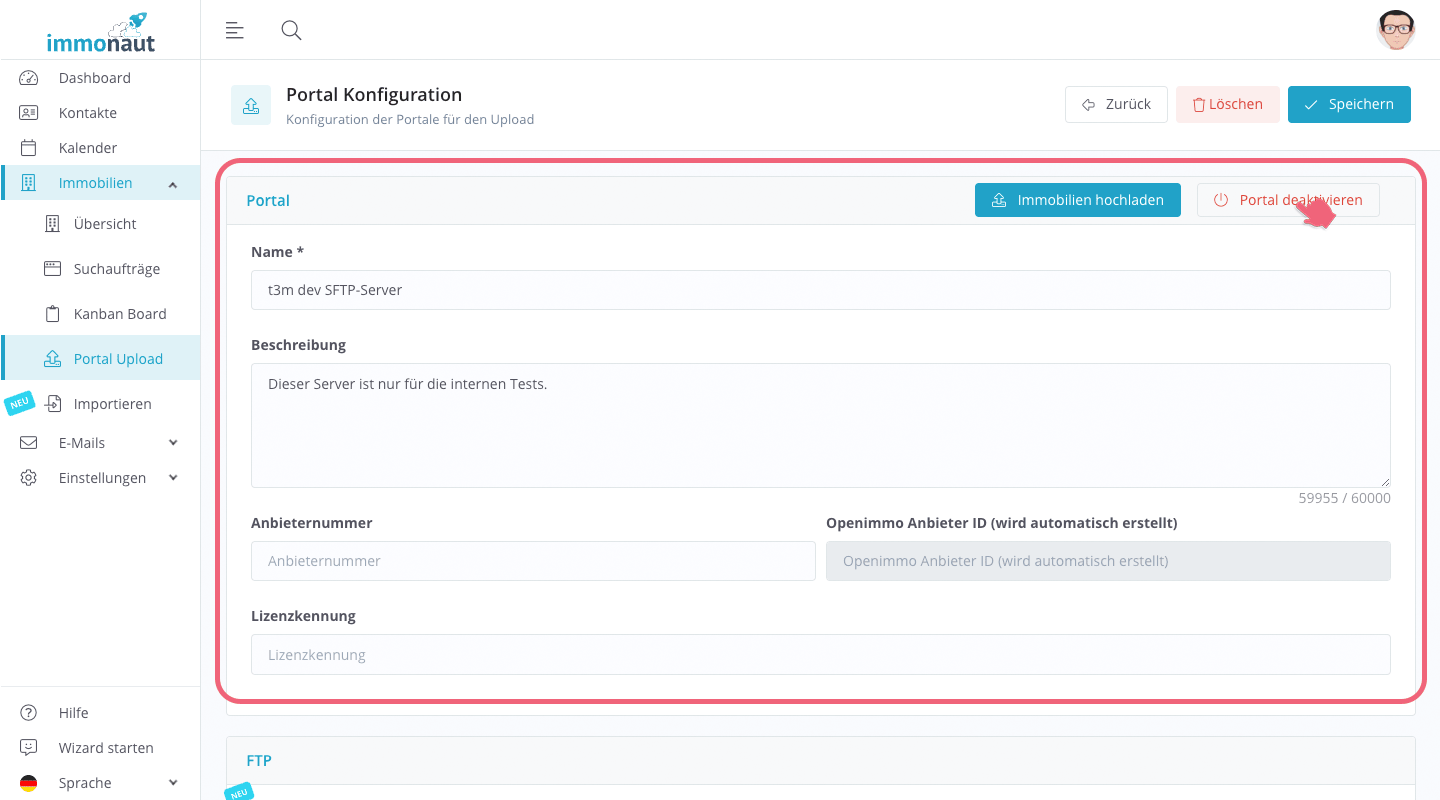Open search via magnifying glass icon

pos(291,30)
